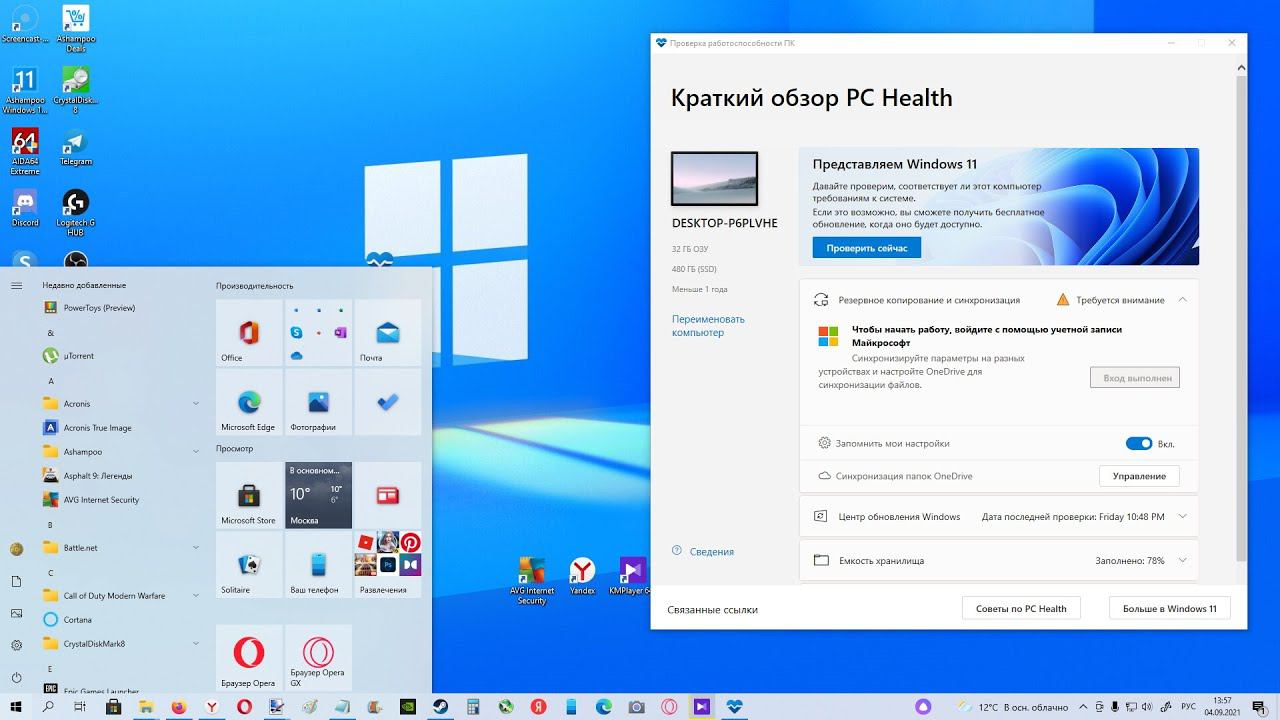The image size is (1280, 720).
Task: Click Советы по PC Health button
Action: click(1021, 608)
